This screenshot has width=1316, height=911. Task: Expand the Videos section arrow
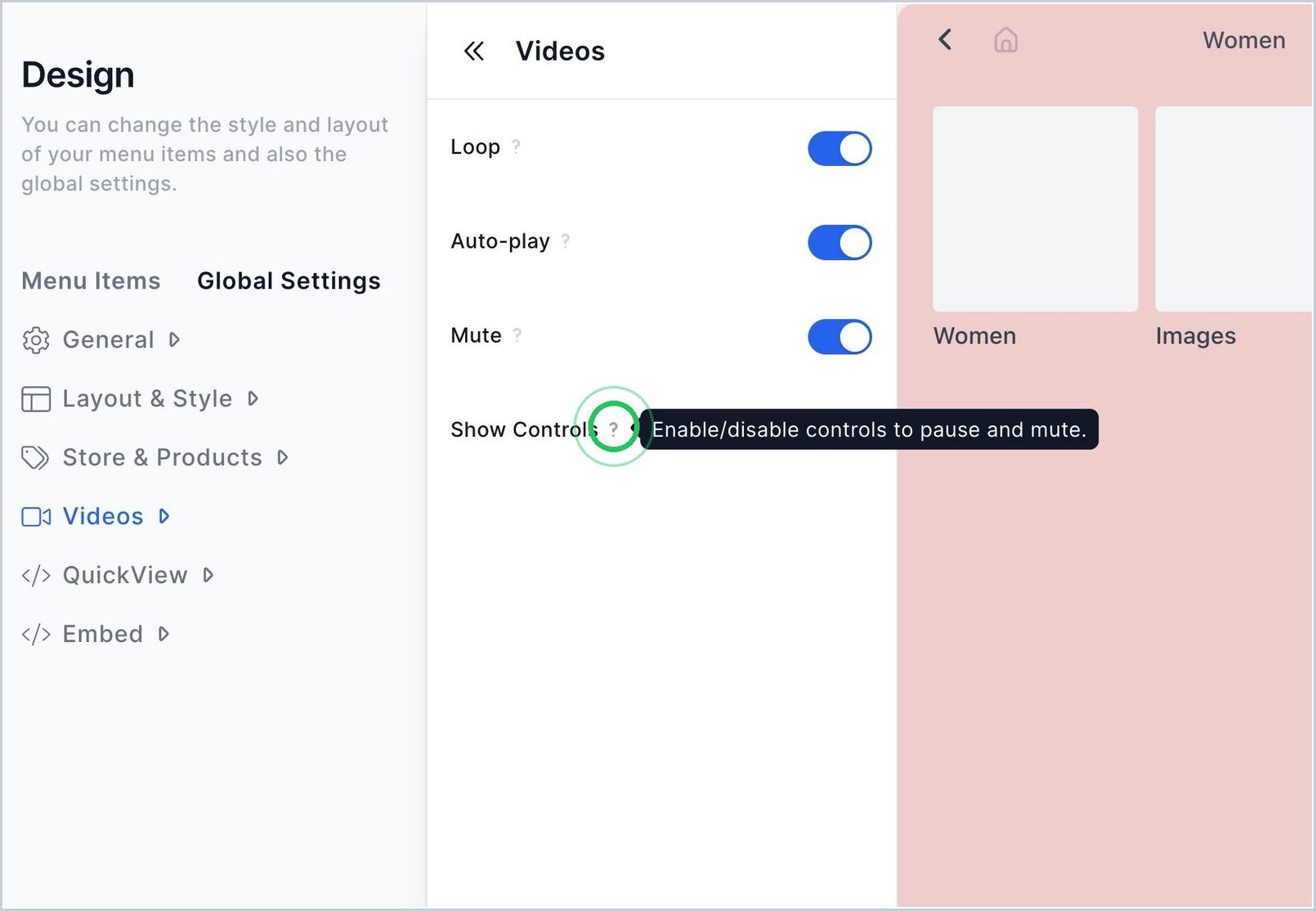[163, 516]
